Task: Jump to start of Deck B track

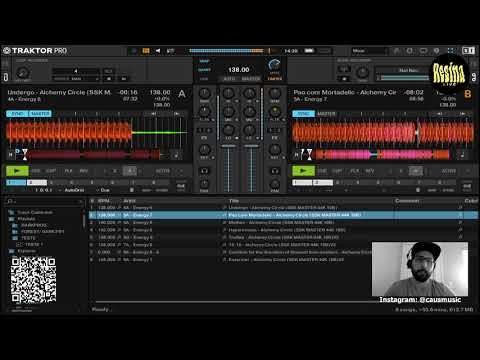Action: click(x=297, y=155)
